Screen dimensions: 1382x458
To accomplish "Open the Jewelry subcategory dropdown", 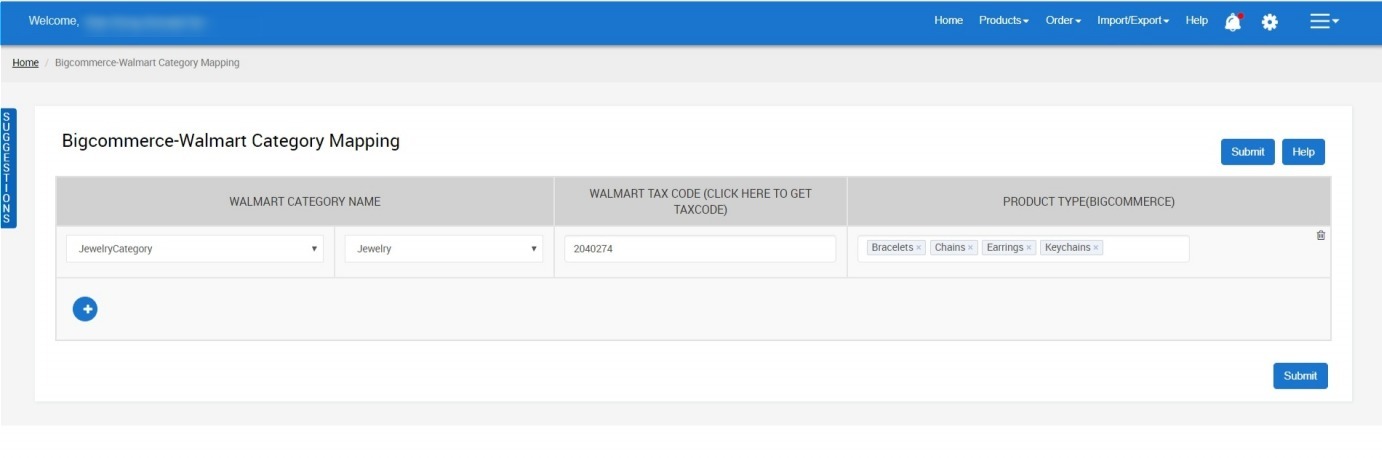I will tap(444, 249).
